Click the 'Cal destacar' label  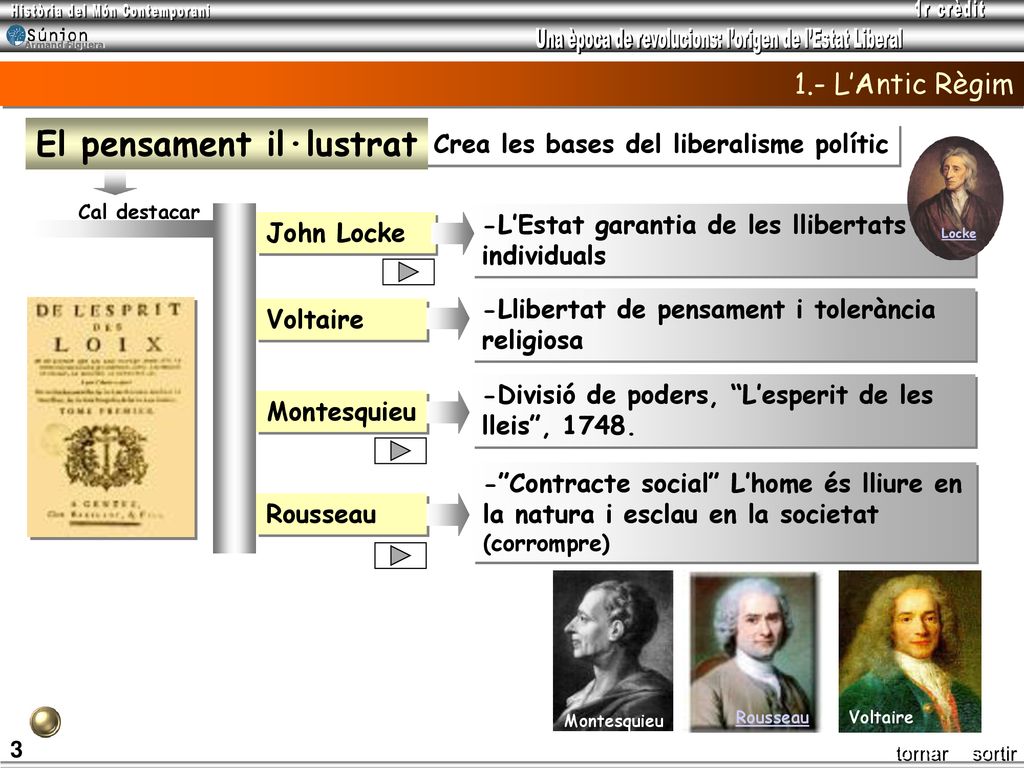coord(138,212)
